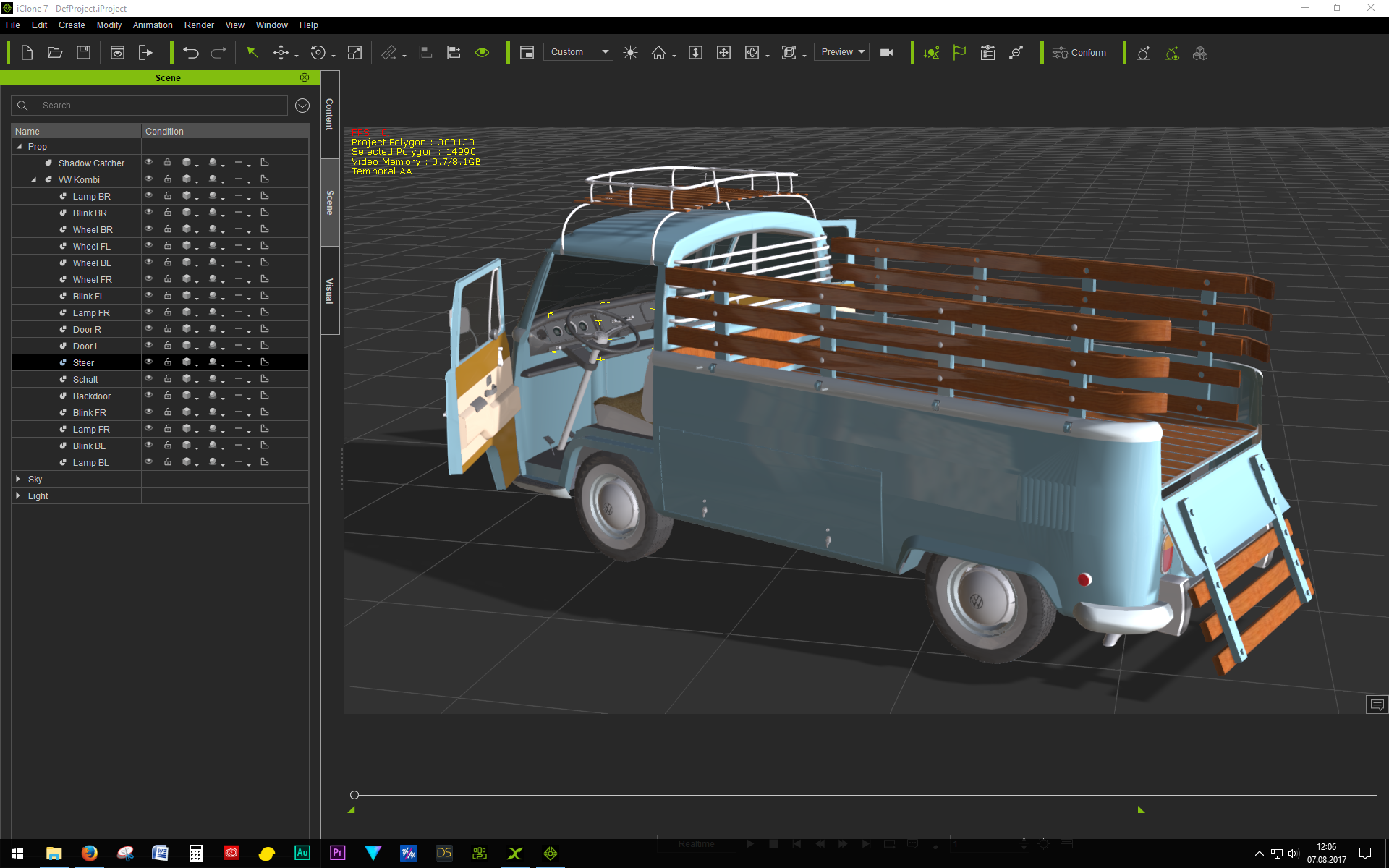Screen dimensions: 1389x868
Task: Click the Redo arrow icon
Action: pyautogui.click(x=218, y=53)
